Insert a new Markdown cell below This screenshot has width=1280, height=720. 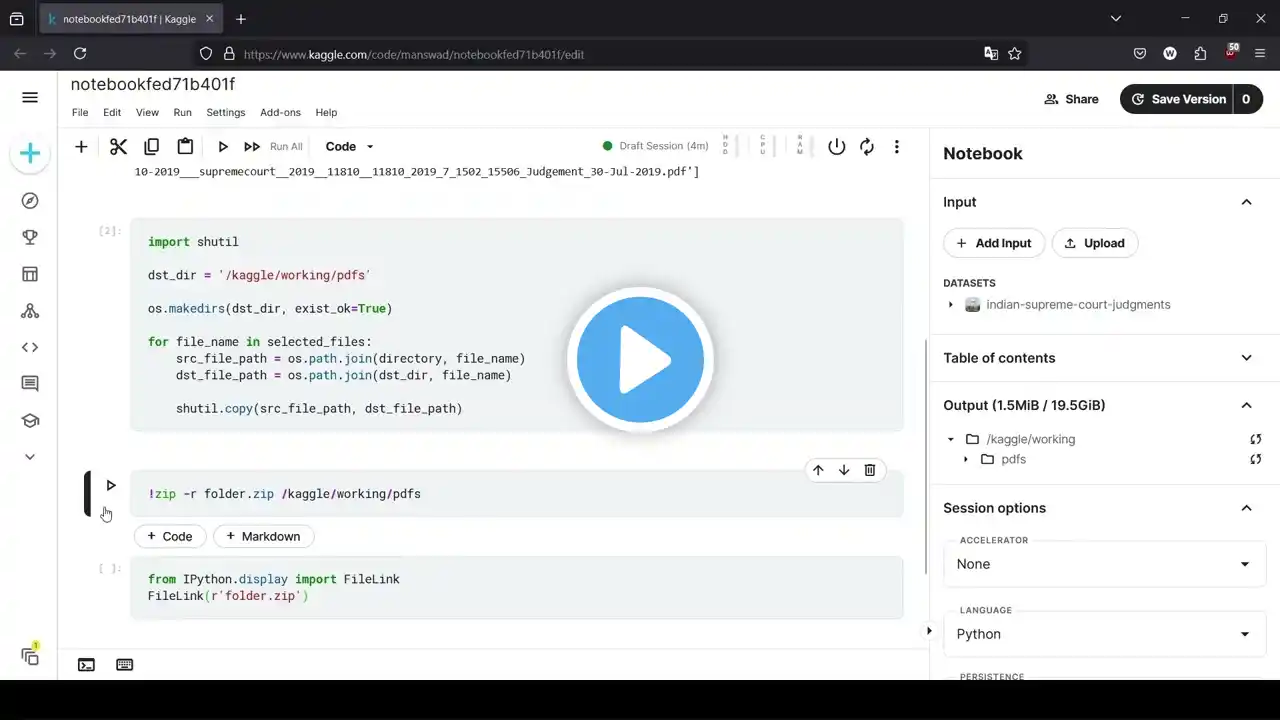[x=264, y=537]
